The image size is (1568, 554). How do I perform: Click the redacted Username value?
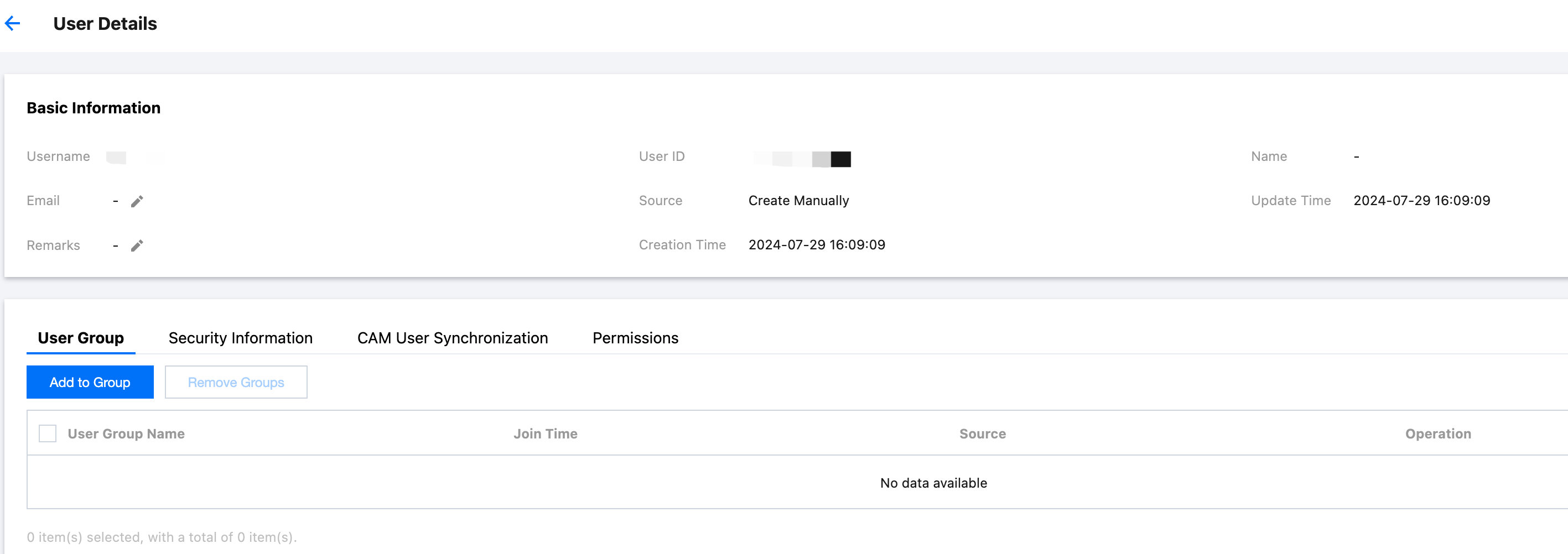coord(134,158)
